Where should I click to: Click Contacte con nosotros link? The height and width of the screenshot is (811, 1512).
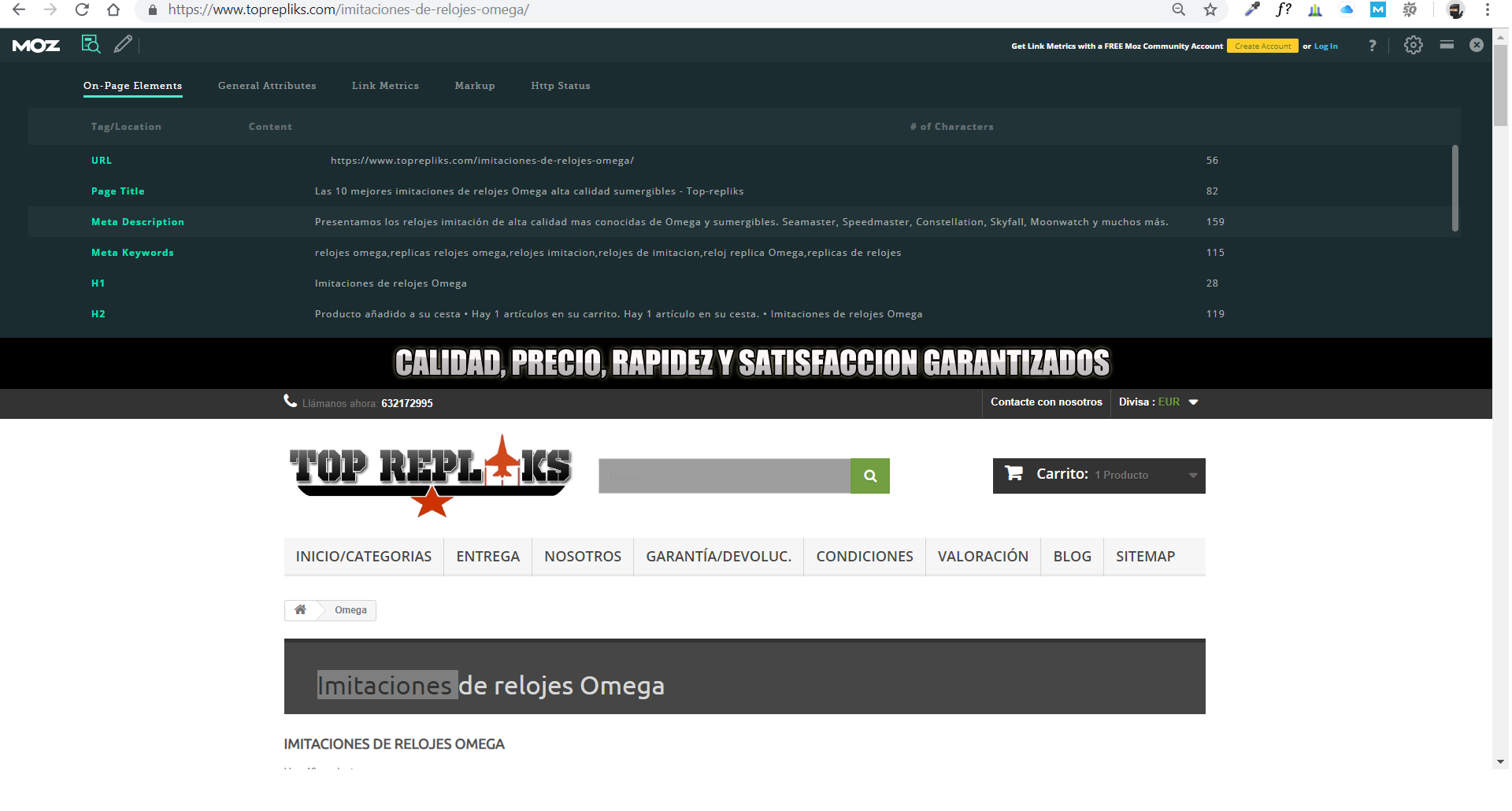(x=1047, y=402)
